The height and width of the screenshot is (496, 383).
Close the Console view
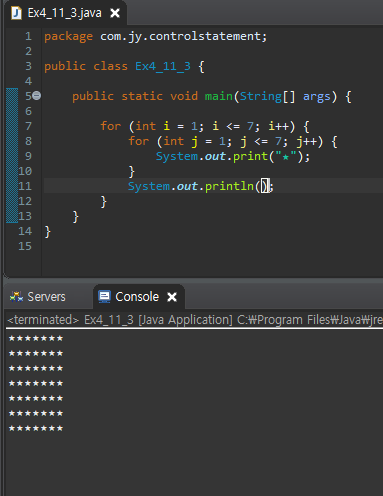(172, 297)
